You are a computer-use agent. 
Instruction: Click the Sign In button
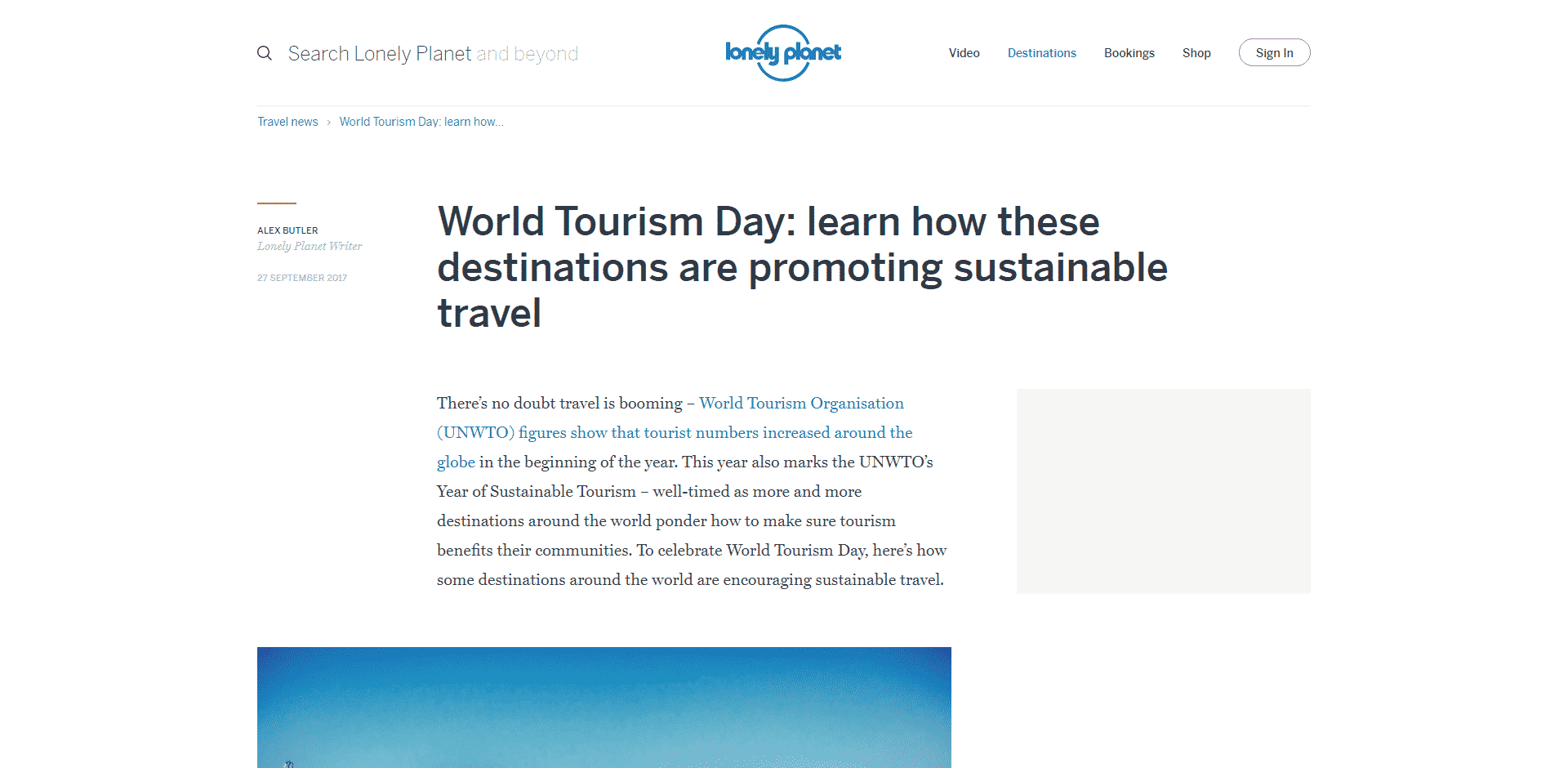(x=1274, y=53)
